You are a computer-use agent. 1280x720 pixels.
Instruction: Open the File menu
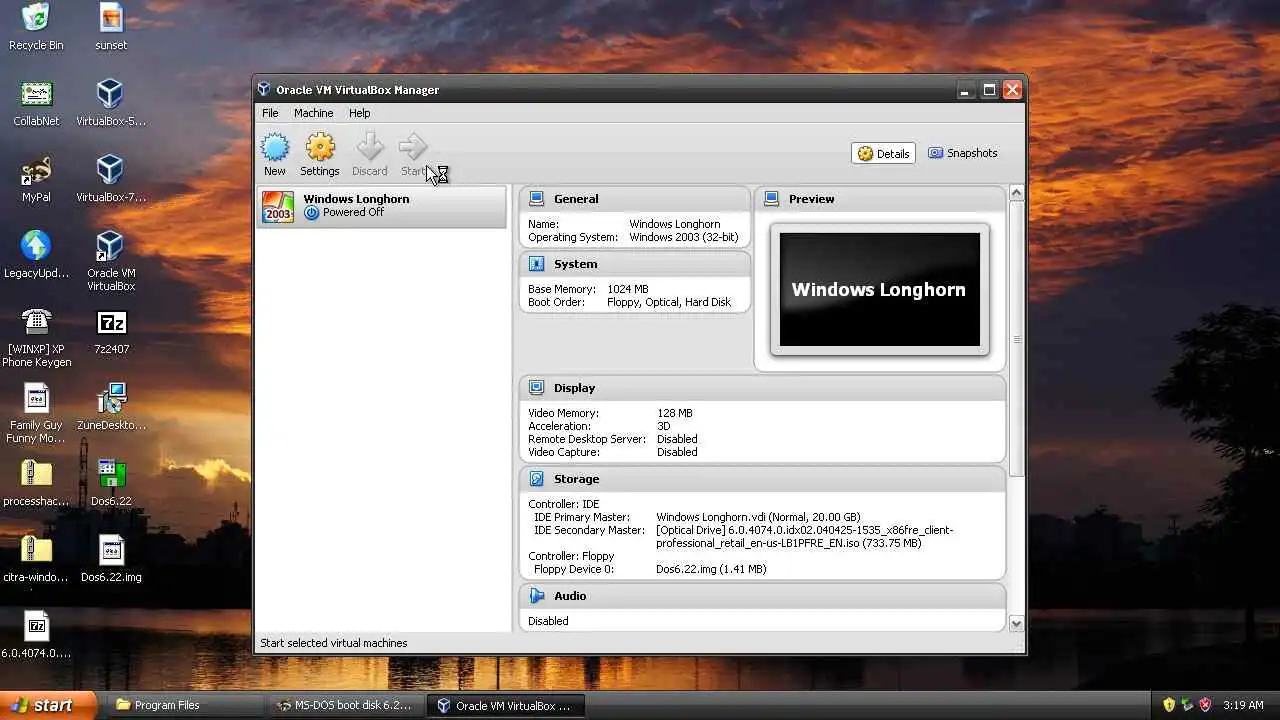pos(270,113)
